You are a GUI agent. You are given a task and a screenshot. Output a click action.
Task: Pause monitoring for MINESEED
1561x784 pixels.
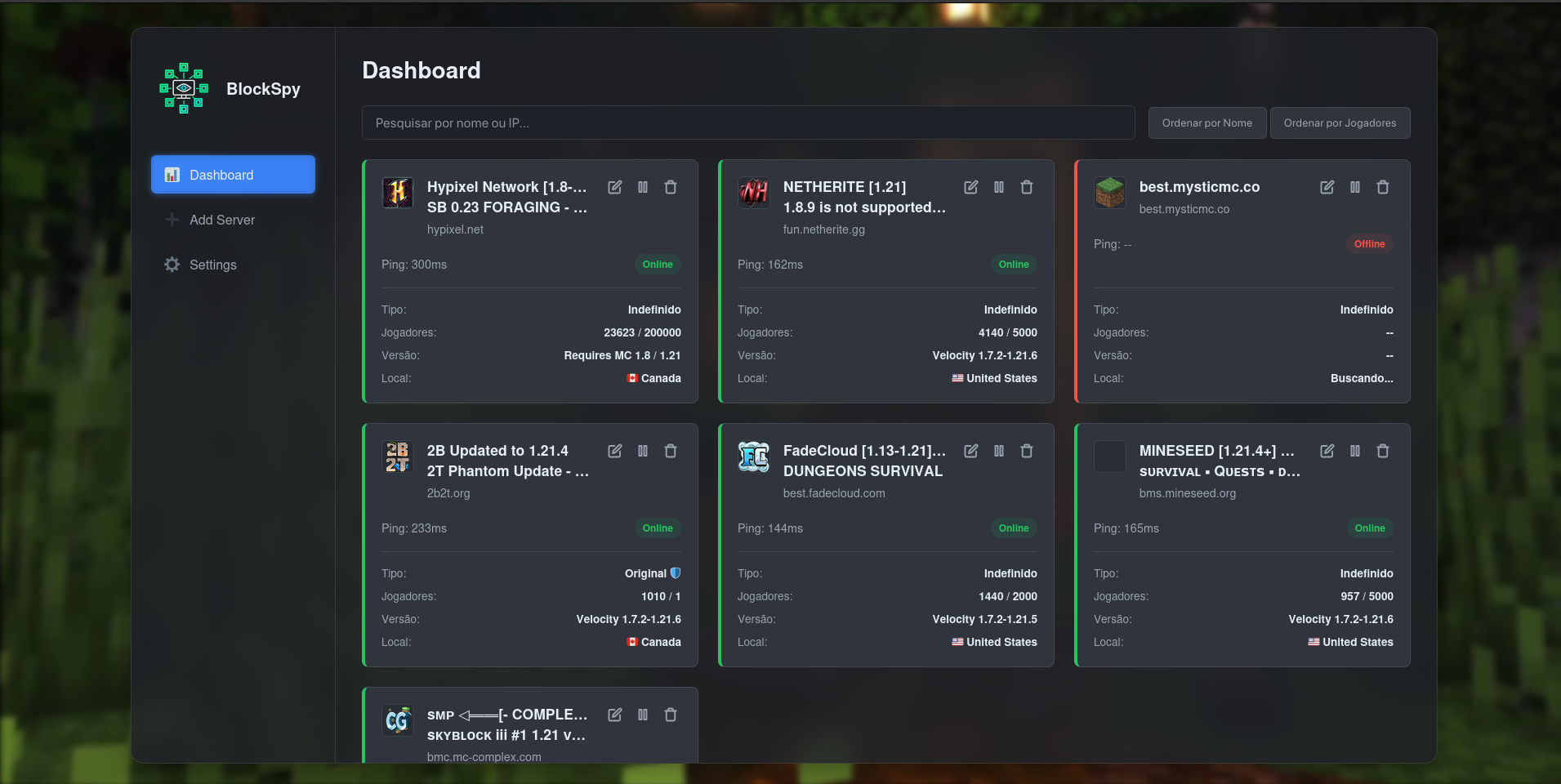(1355, 451)
